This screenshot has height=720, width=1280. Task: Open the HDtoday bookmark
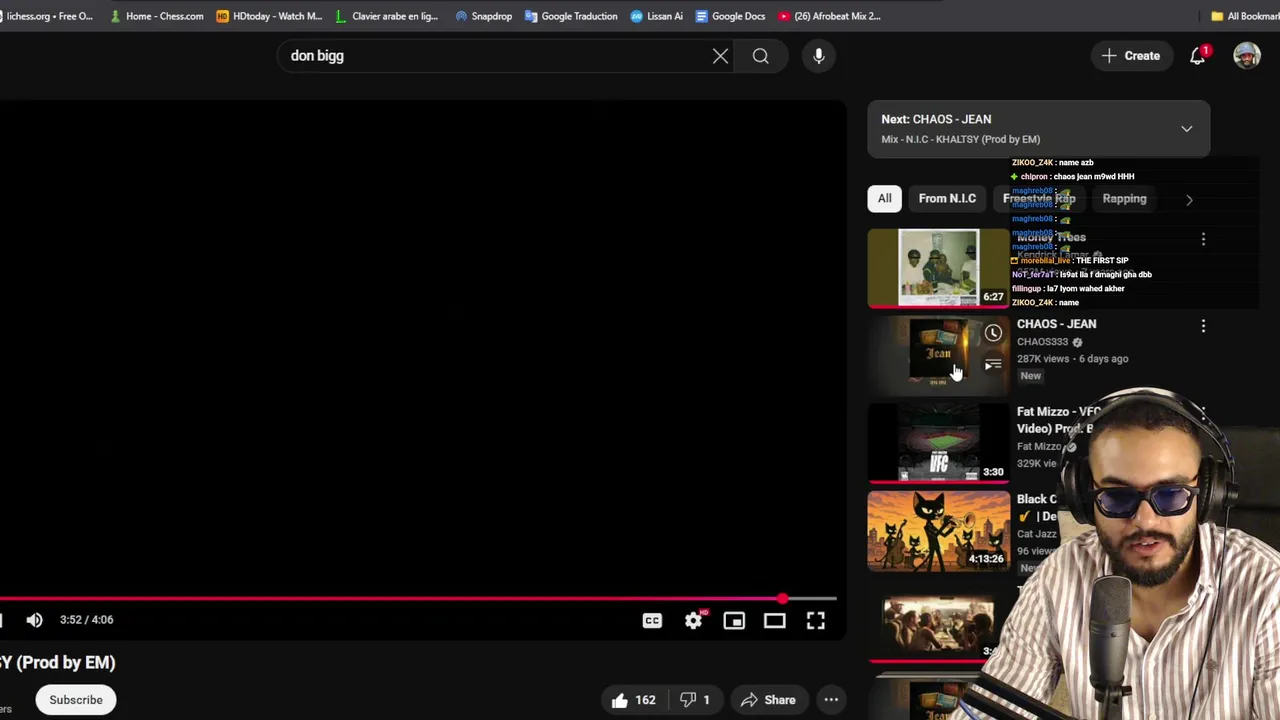point(270,16)
